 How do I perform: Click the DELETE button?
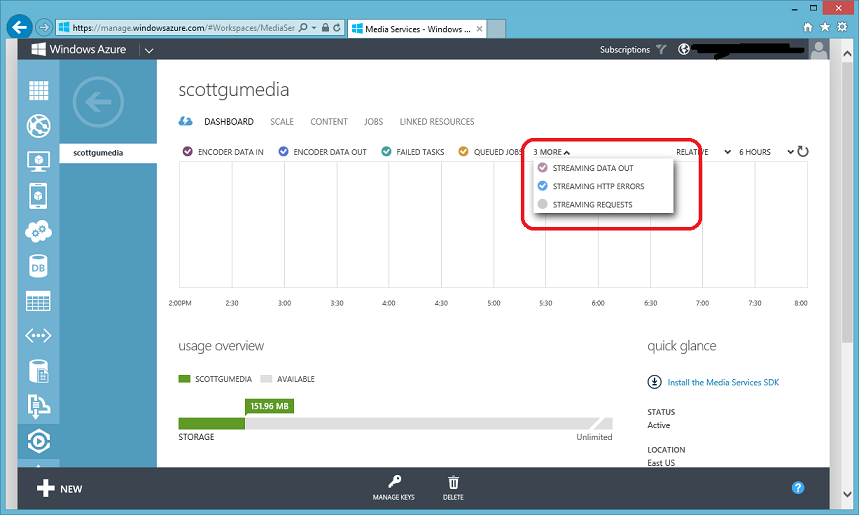[x=453, y=488]
